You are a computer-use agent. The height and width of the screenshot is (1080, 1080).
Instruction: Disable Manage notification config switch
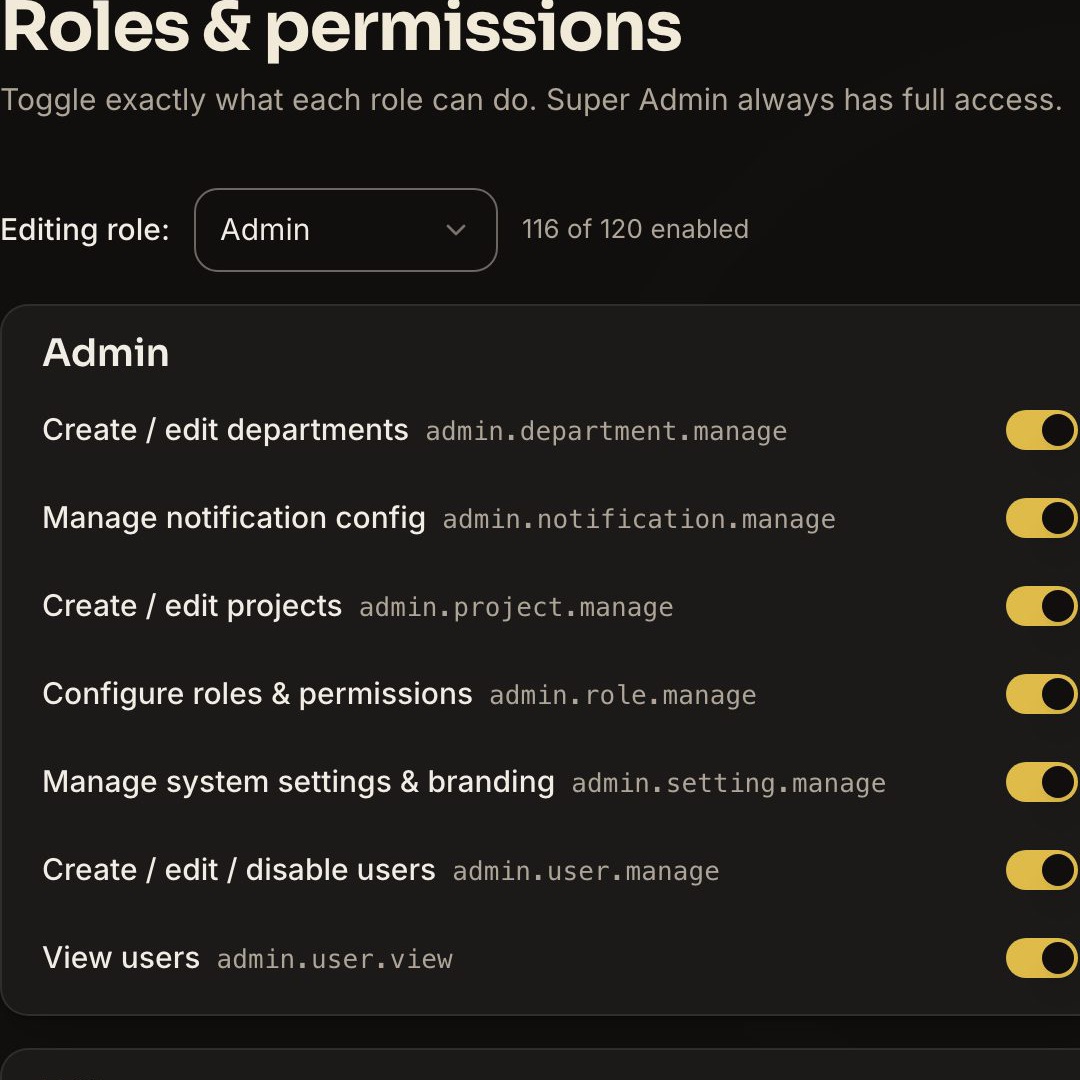point(1043,518)
